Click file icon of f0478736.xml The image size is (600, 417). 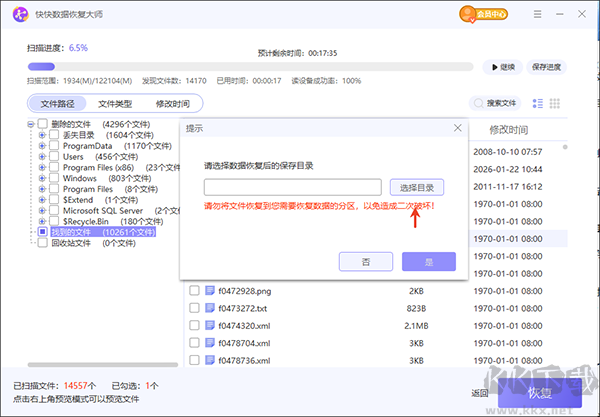210,360
